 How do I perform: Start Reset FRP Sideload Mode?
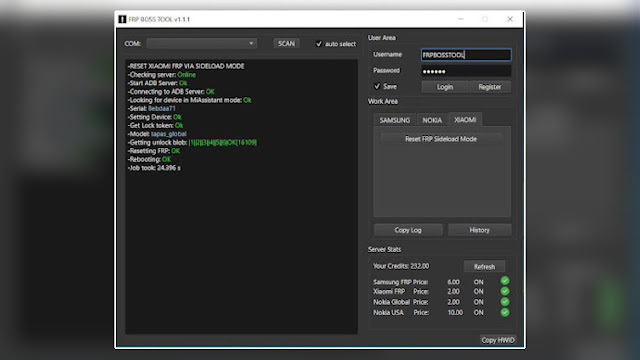pyautogui.click(x=441, y=139)
